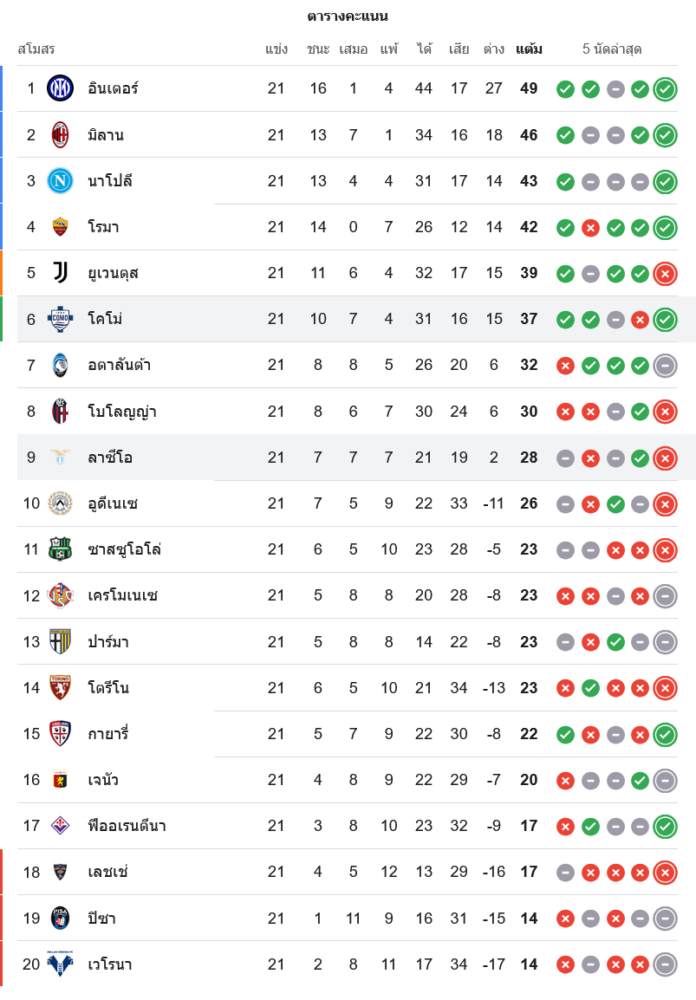Click Inter's latest match win indicator

665,89
